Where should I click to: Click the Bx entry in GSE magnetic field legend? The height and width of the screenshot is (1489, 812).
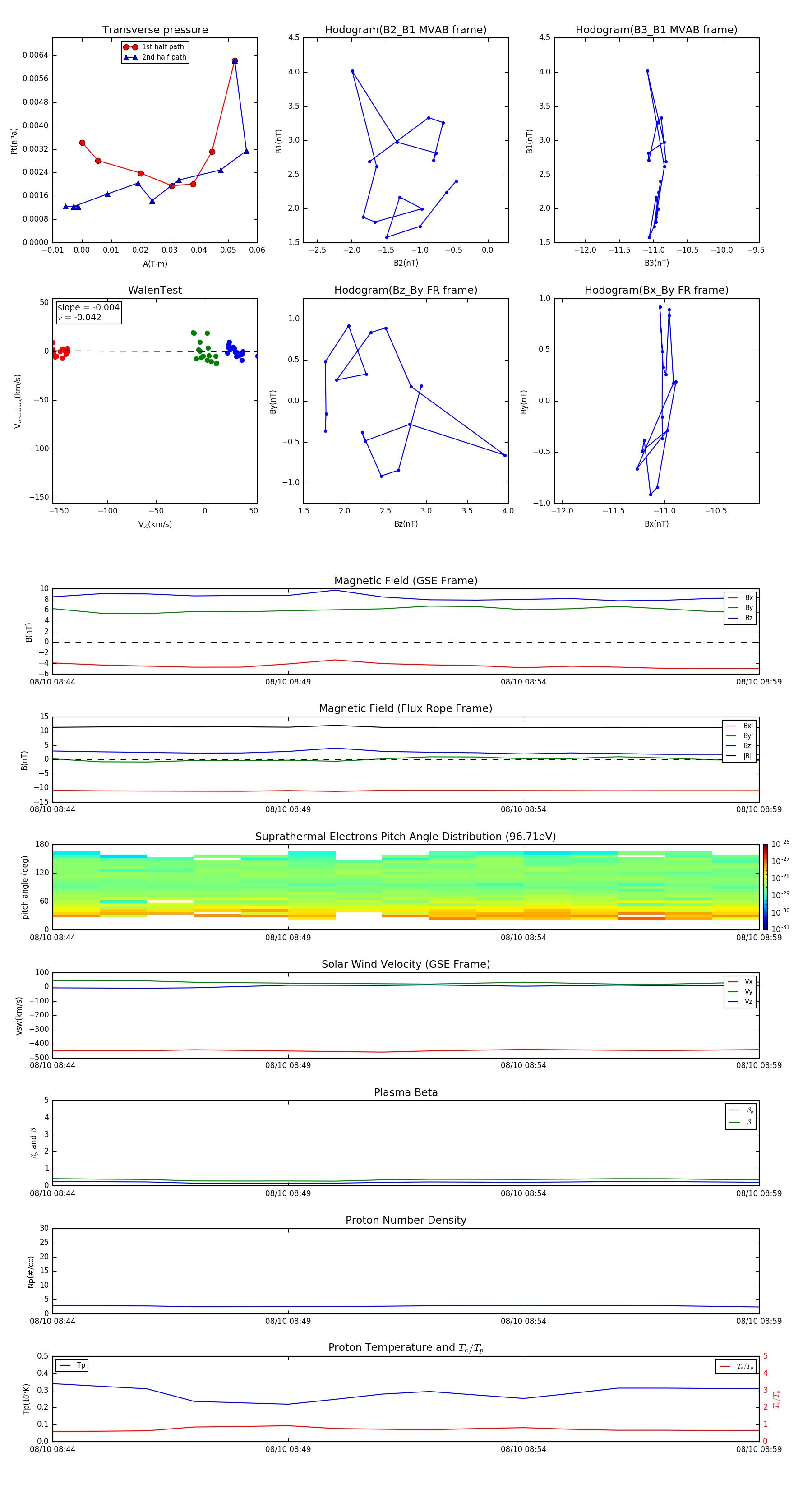coord(740,598)
